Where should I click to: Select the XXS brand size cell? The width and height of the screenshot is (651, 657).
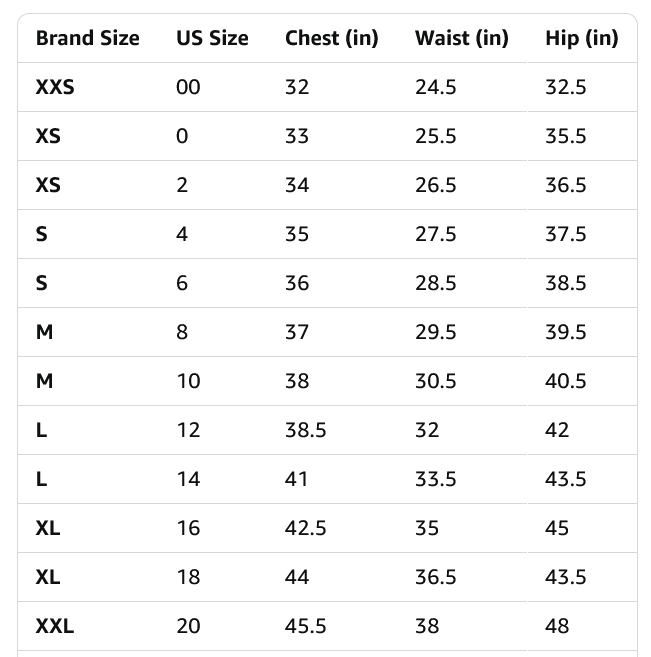pos(55,87)
